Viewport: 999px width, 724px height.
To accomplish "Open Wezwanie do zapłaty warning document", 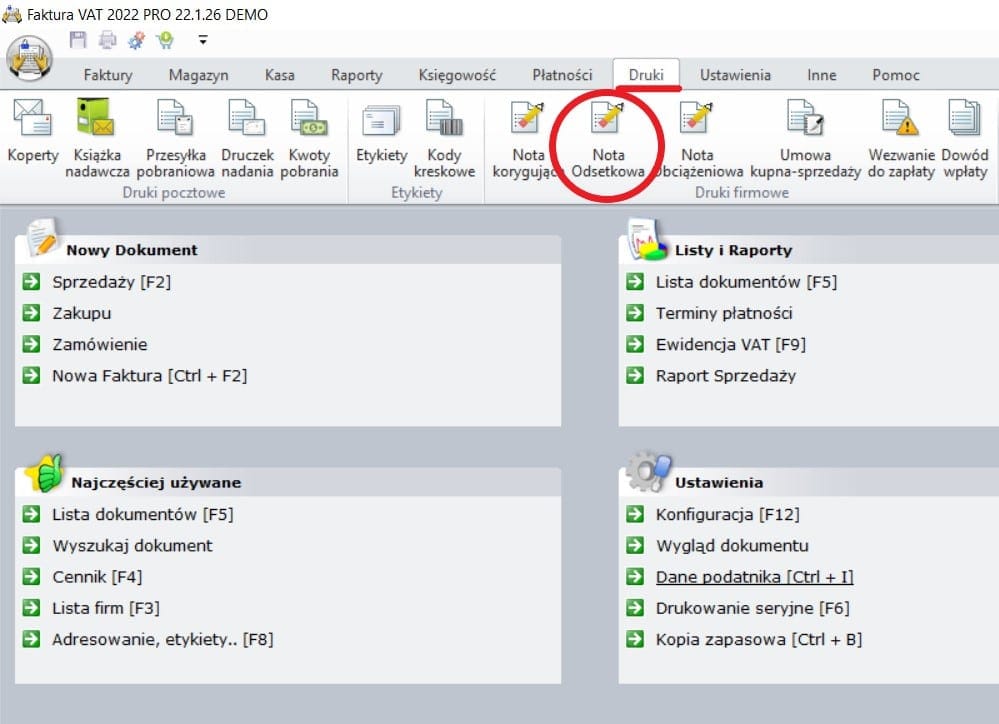I will coord(901,120).
